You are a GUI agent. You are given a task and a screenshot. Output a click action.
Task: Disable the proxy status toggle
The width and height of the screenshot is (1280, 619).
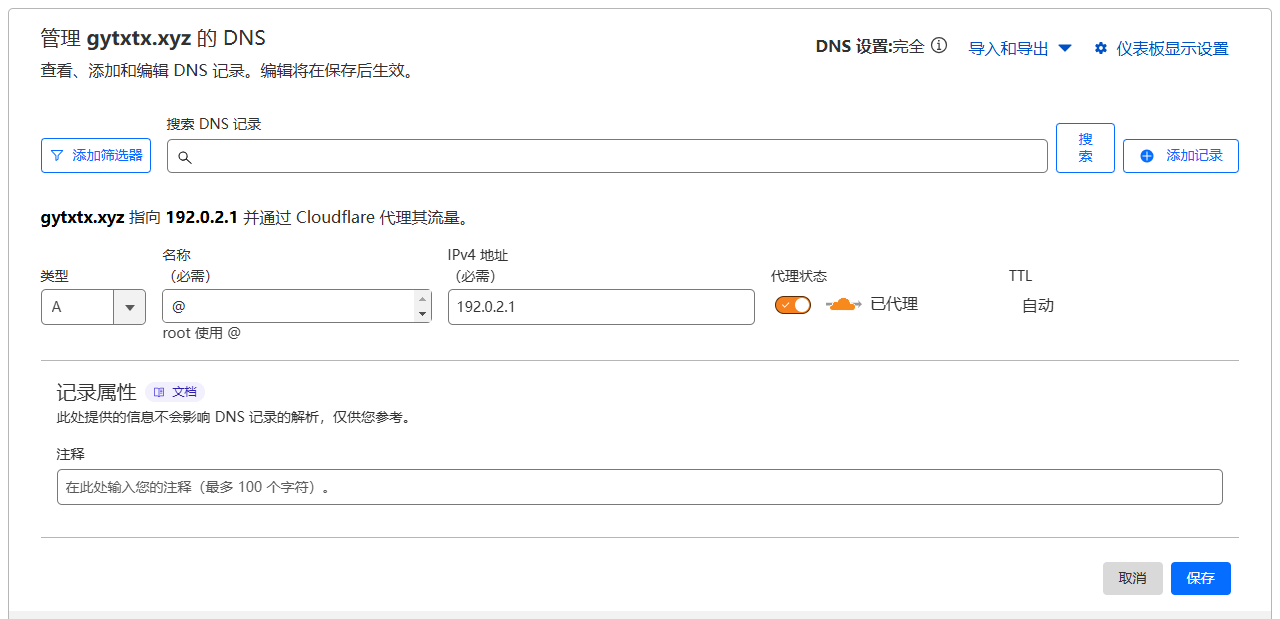[x=793, y=305]
